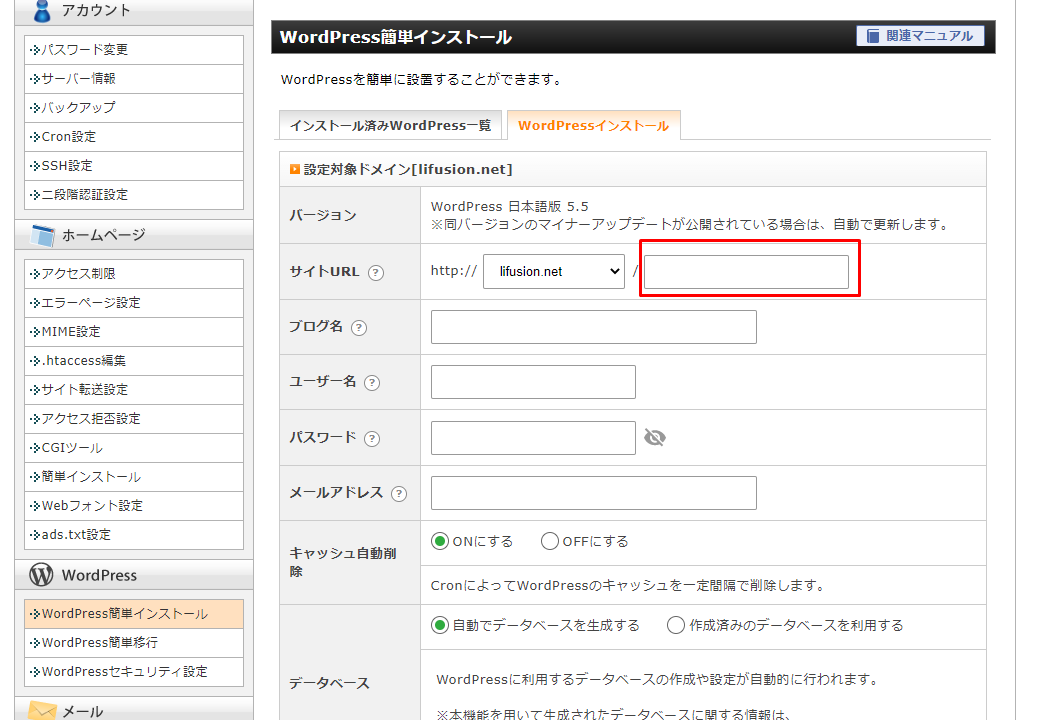Open 簡単インストール in the sidebar

click(134, 477)
